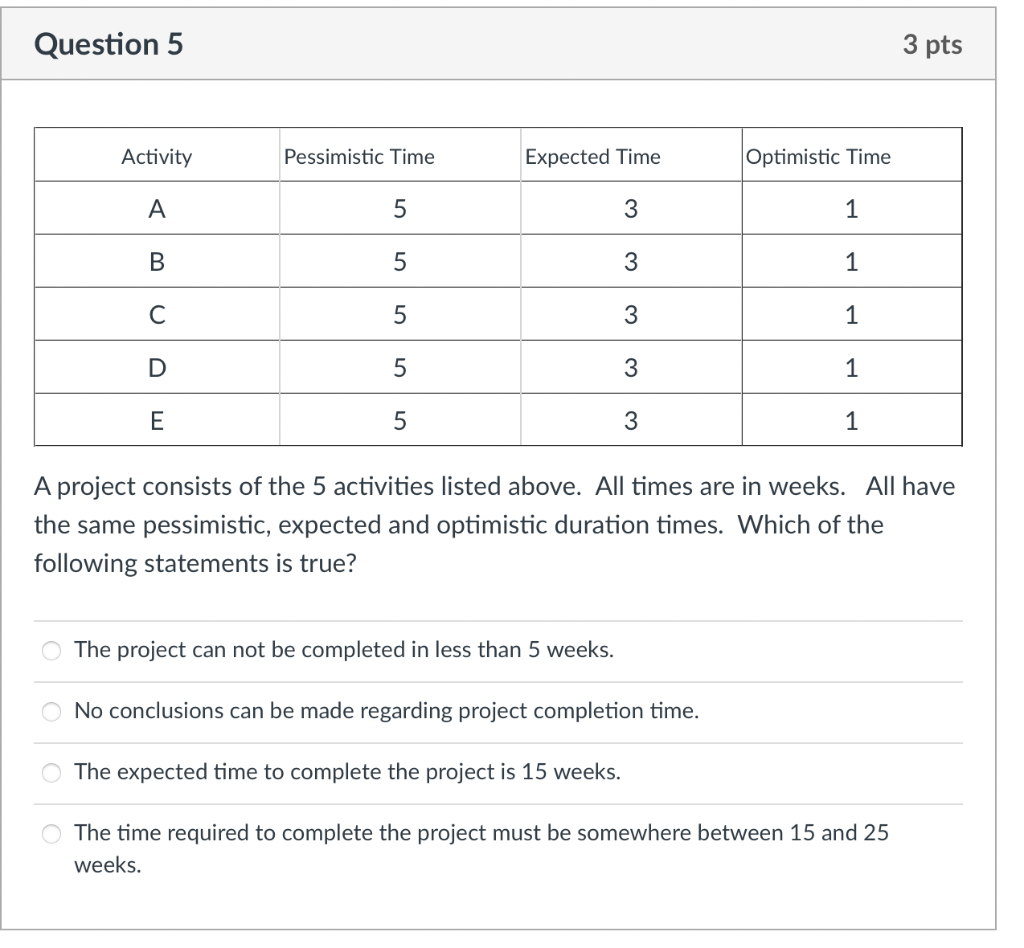Select the Optimistic Time column header
Image resolution: width=1024 pixels, height=948 pixels.
pos(817,156)
